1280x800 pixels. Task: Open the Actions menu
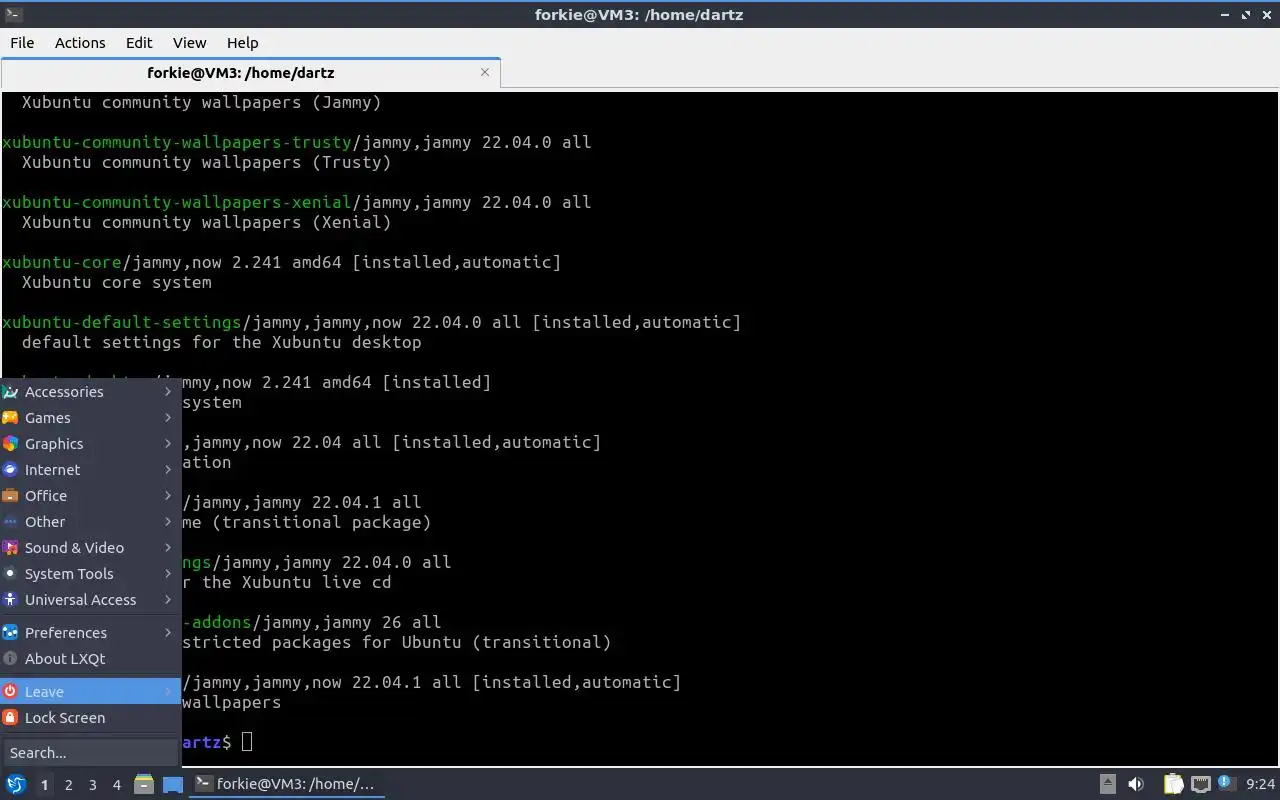click(x=80, y=42)
